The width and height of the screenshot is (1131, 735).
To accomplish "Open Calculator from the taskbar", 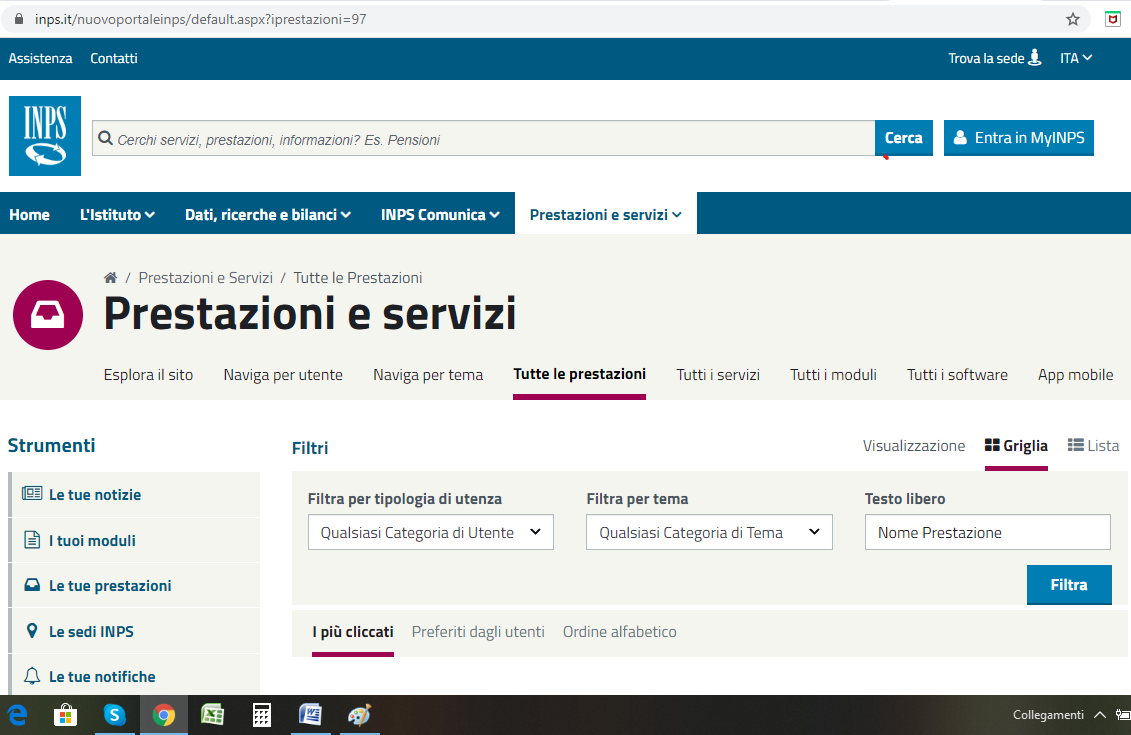I will pos(262,715).
